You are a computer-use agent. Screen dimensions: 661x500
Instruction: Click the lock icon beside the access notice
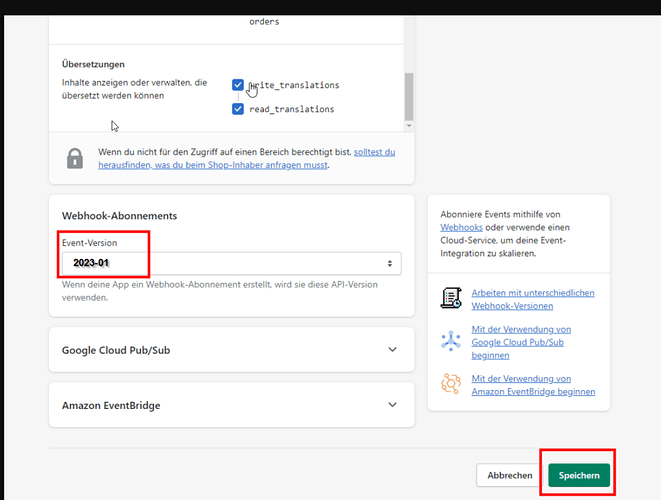75,159
